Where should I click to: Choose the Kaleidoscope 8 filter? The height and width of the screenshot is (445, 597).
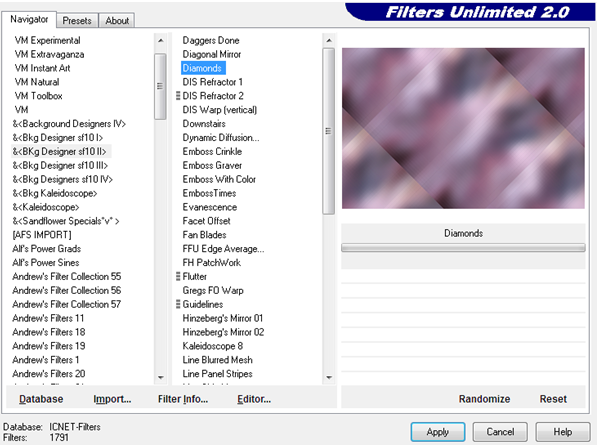point(212,346)
